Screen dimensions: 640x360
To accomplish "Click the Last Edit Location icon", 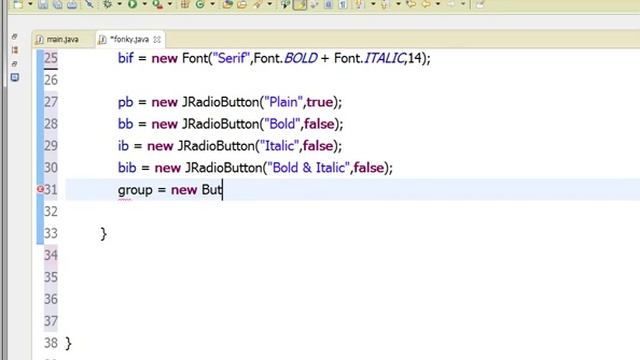I will pos(411,4).
